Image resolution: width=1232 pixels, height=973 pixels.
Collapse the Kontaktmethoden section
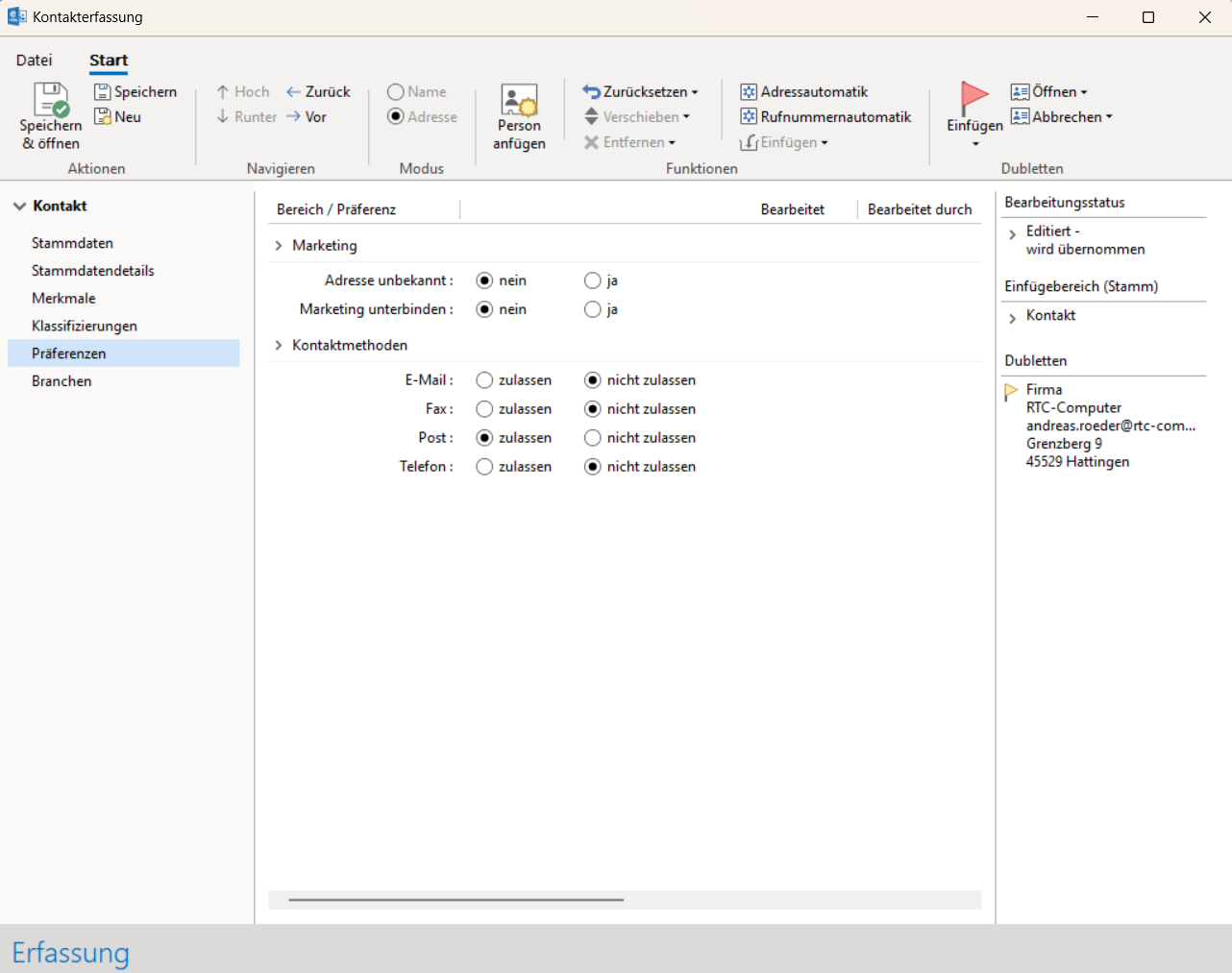(x=279, y=346)
